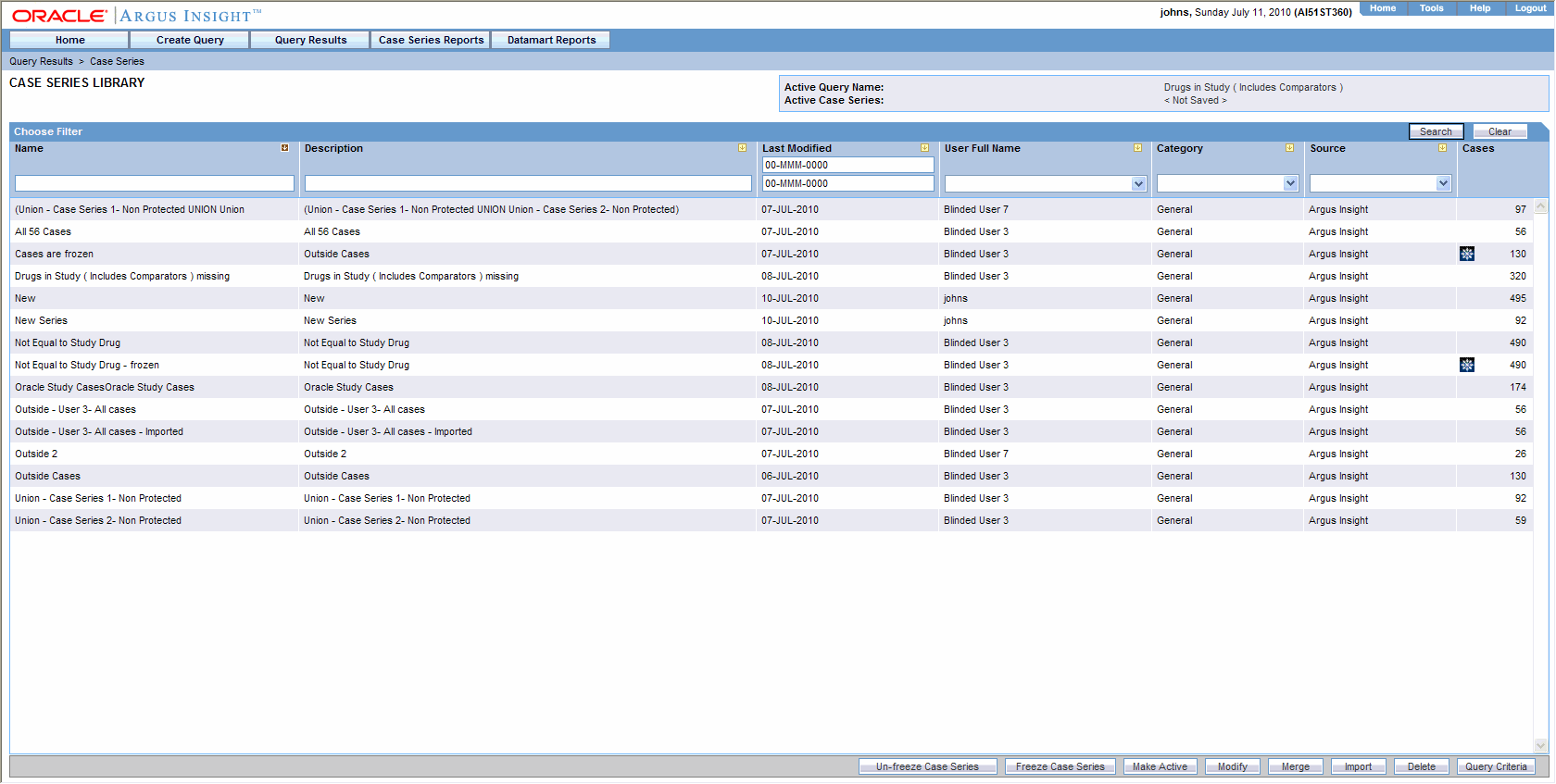Click the Freeze Case Series button
The width and height of the screenshot is (1556, 784).
click(x=1060, y=766)
